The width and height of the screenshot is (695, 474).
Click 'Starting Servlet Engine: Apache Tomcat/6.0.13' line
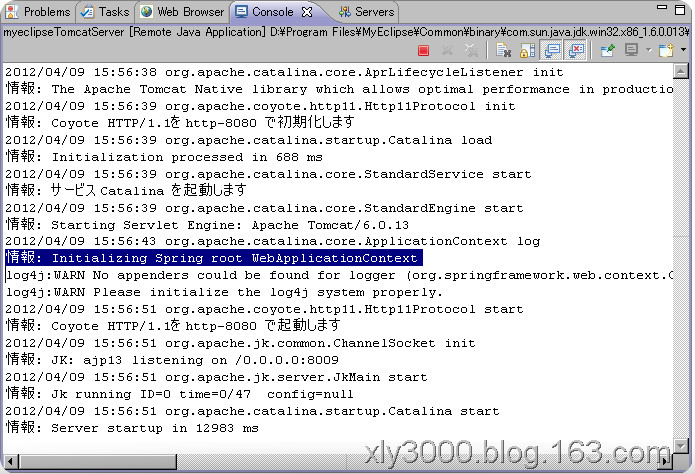207,224
